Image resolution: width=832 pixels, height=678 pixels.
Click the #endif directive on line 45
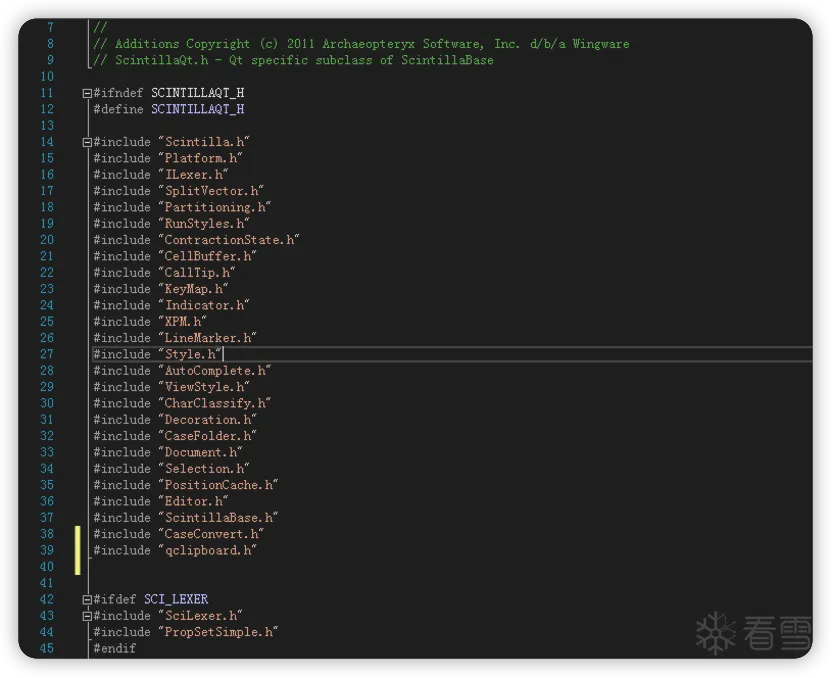(115, 648)
